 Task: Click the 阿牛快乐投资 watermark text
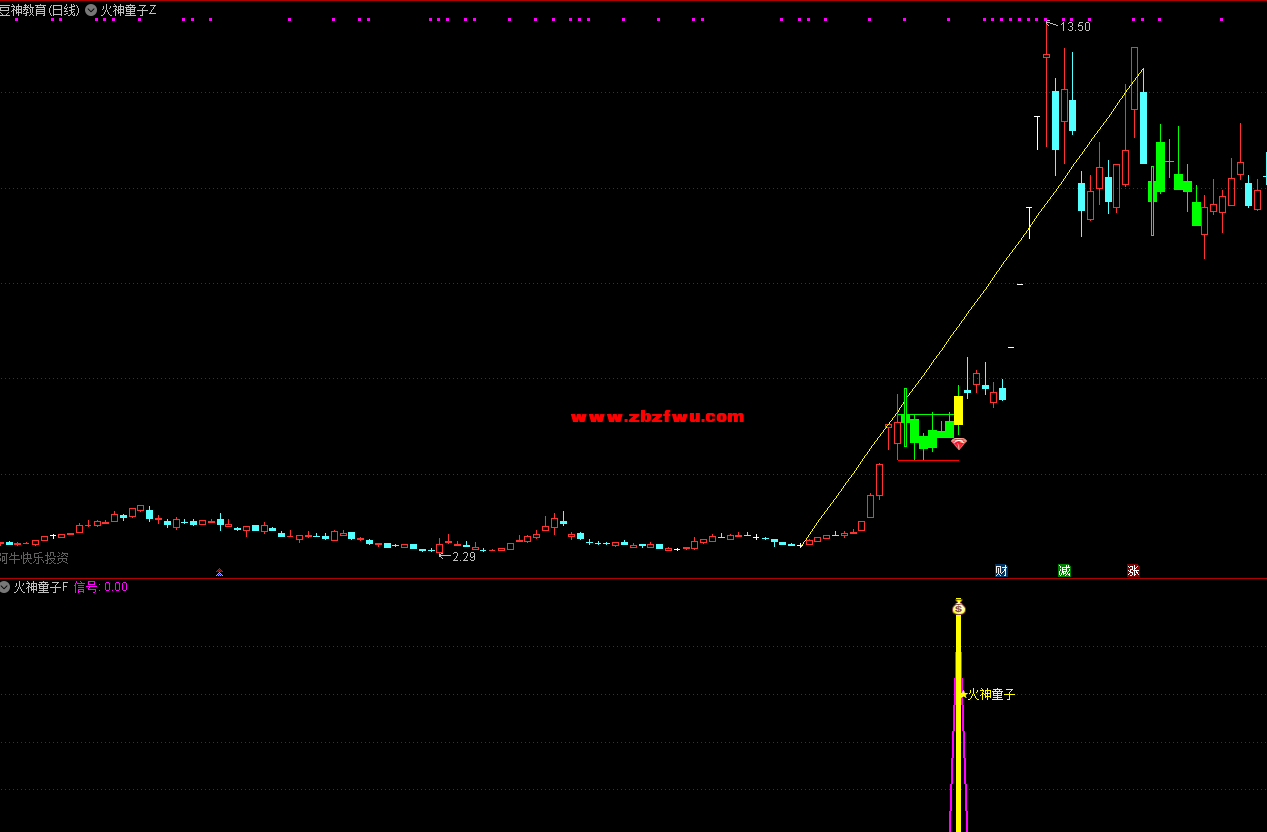pyautogui.click(x=34, y=558)
